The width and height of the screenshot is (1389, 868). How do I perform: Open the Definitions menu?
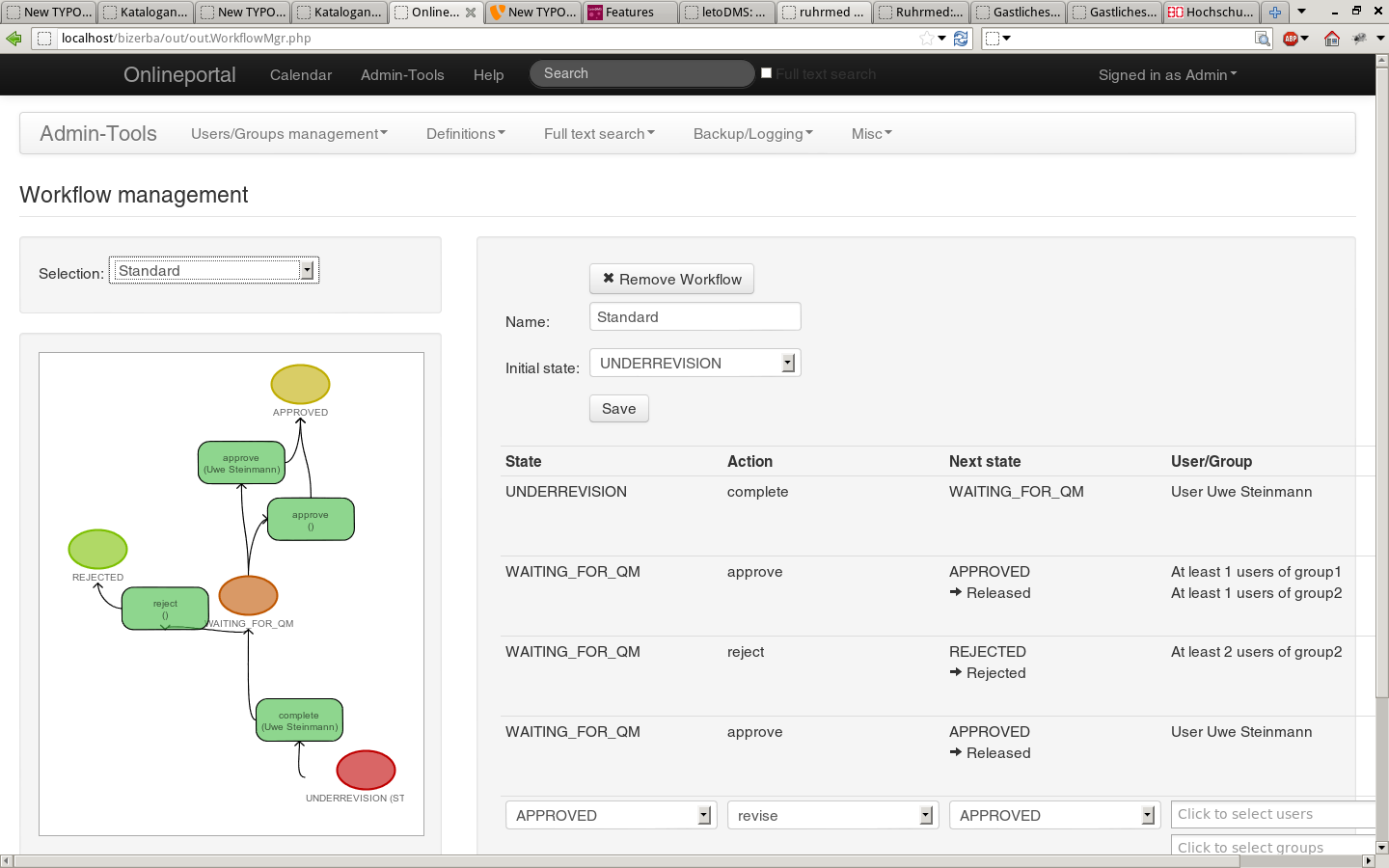(465, 134)
